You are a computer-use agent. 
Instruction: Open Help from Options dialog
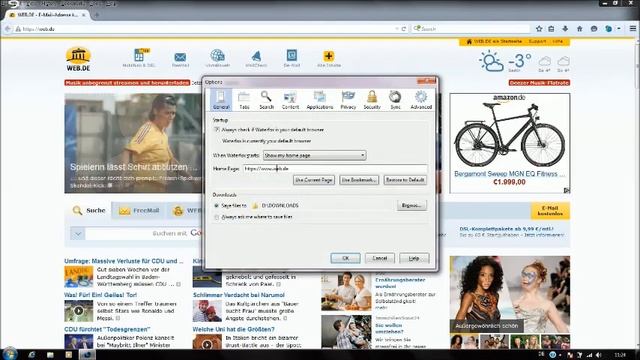(414, 258)
